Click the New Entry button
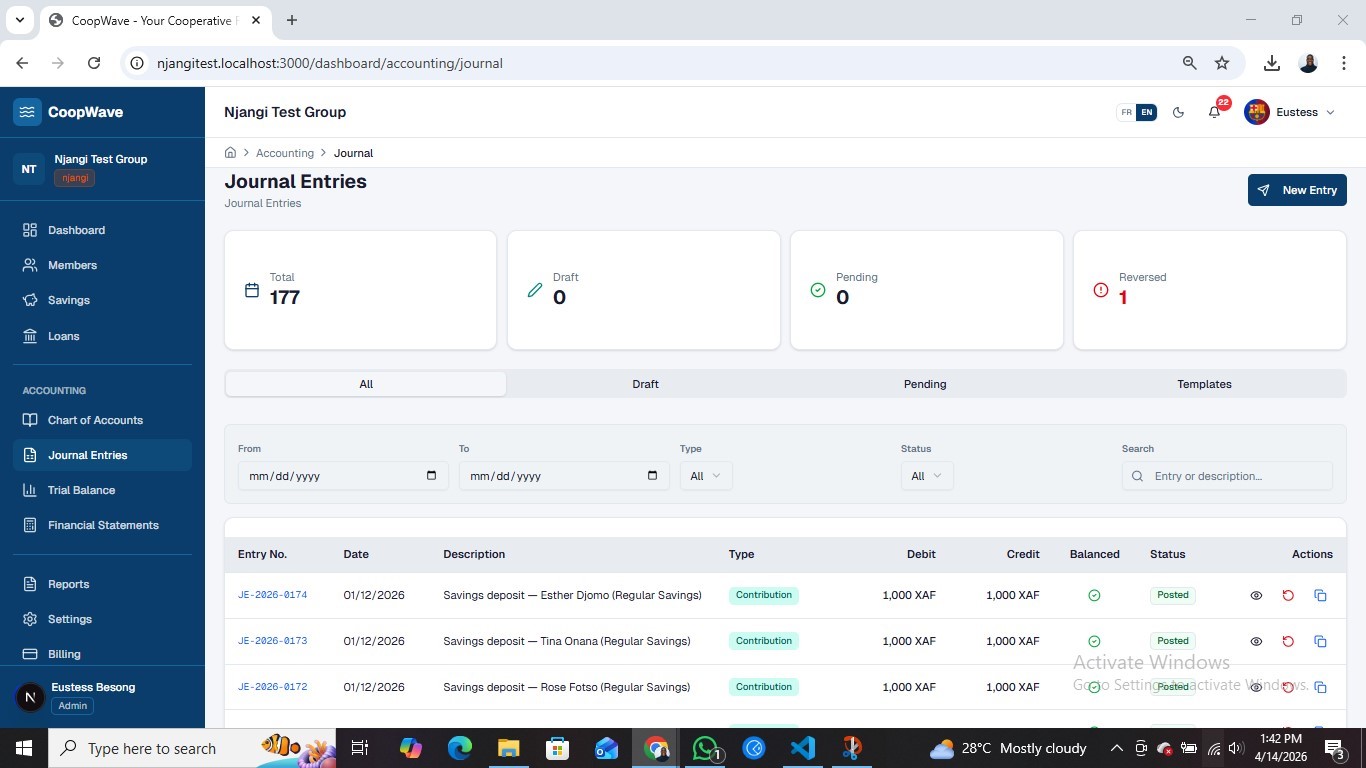The width and height of the screenshot is (1366, 768). click(1297, 190)
